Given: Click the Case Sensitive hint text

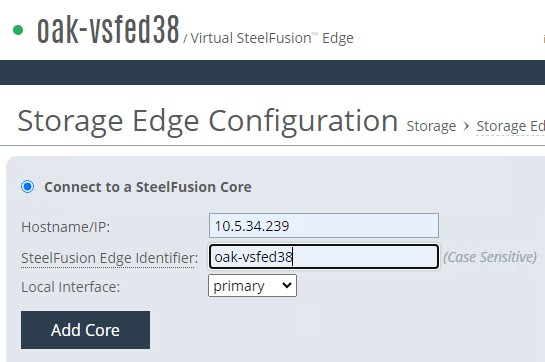Looking at the screenshot, I should 490,257.
